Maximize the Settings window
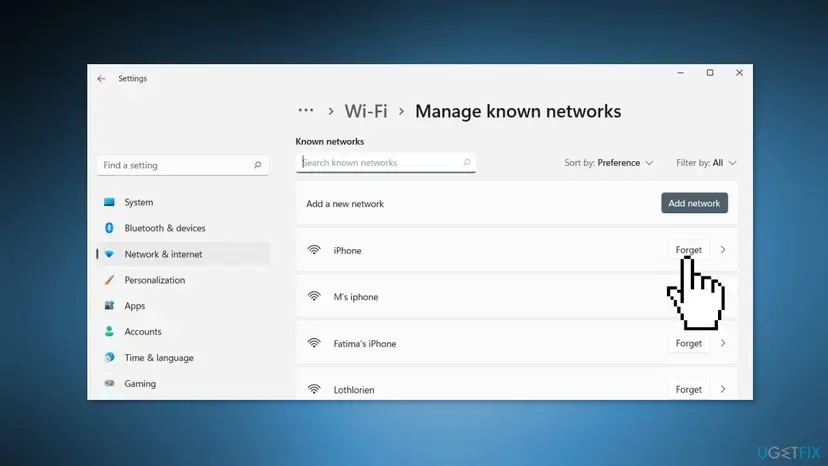Screen dimensions: 828x466 (710, 73)
